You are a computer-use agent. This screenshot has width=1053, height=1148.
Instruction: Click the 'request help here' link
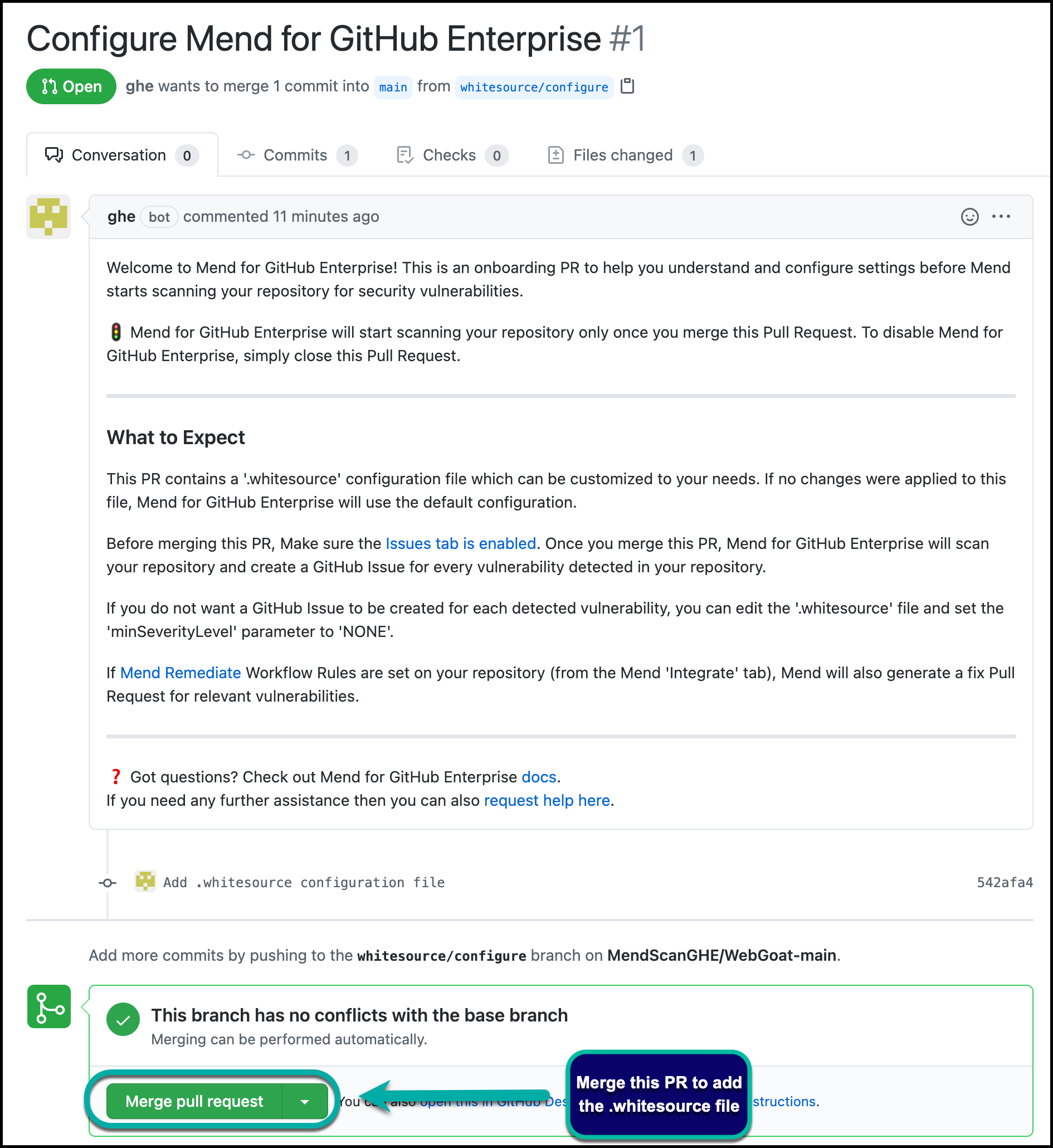coord(547,800)
